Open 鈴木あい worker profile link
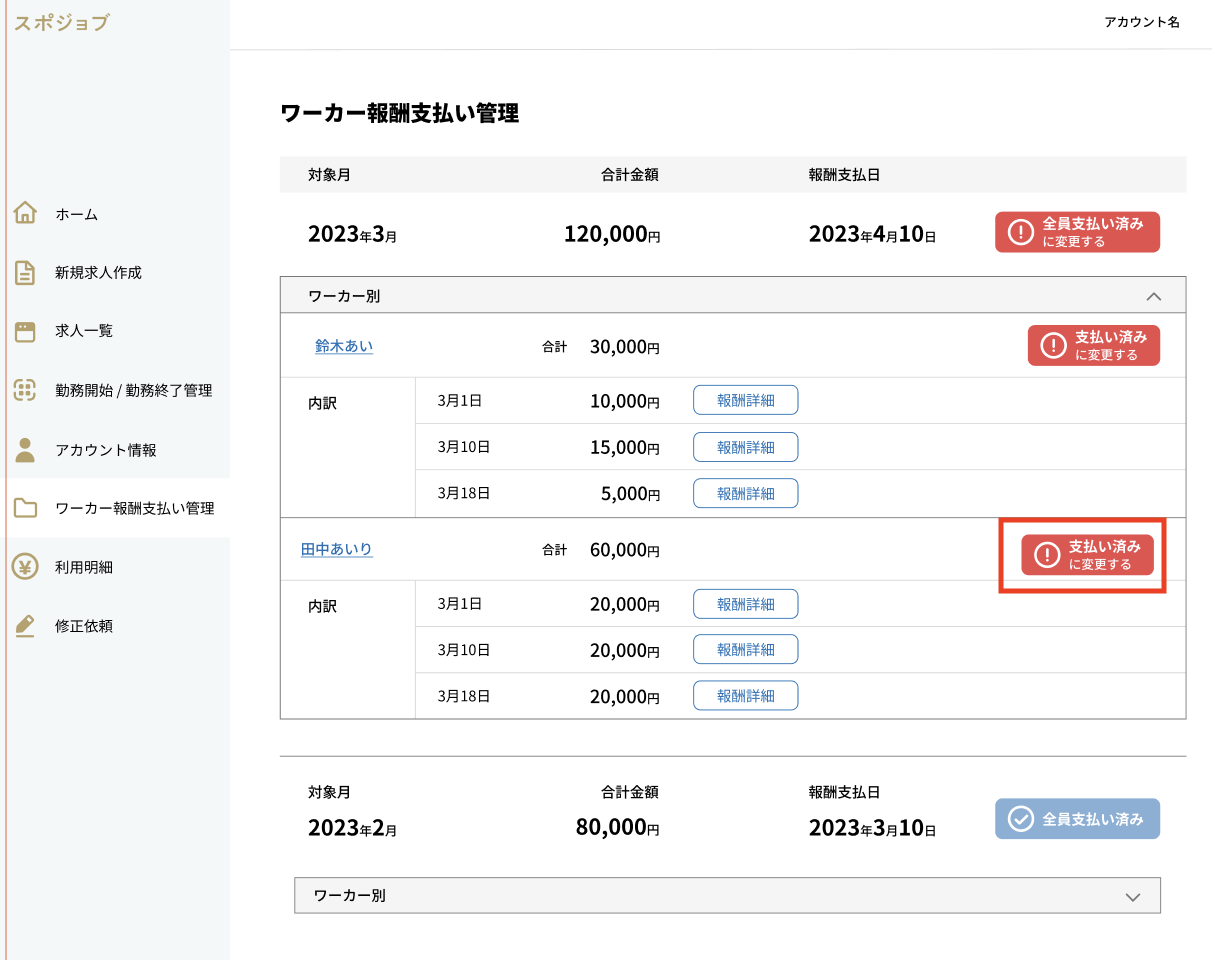1212x960 pixels. 344,347
